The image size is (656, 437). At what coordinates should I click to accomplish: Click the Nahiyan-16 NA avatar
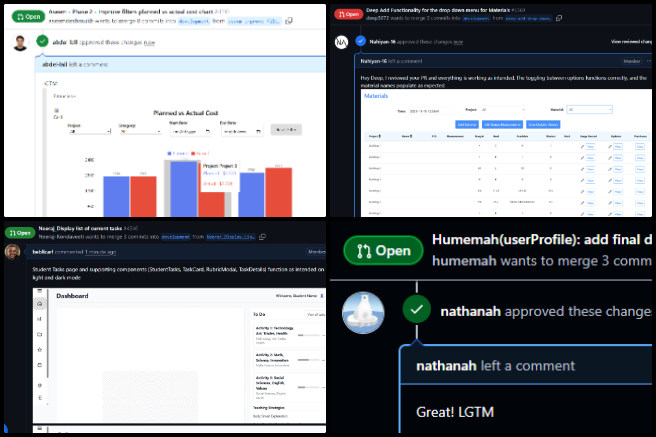(x=341, y=42)
